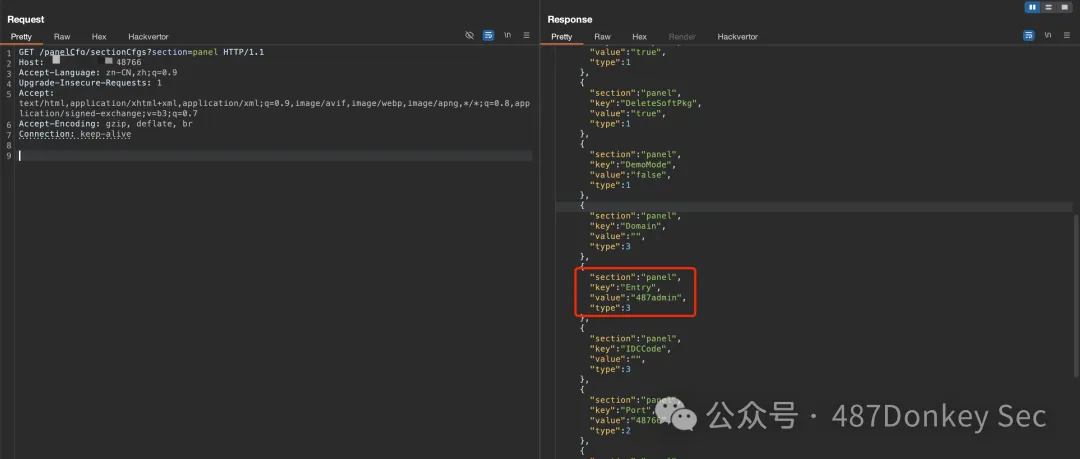Open Response panel options menu
This screenshot has width=1080, height=459.
click(x=1066, y=35)
